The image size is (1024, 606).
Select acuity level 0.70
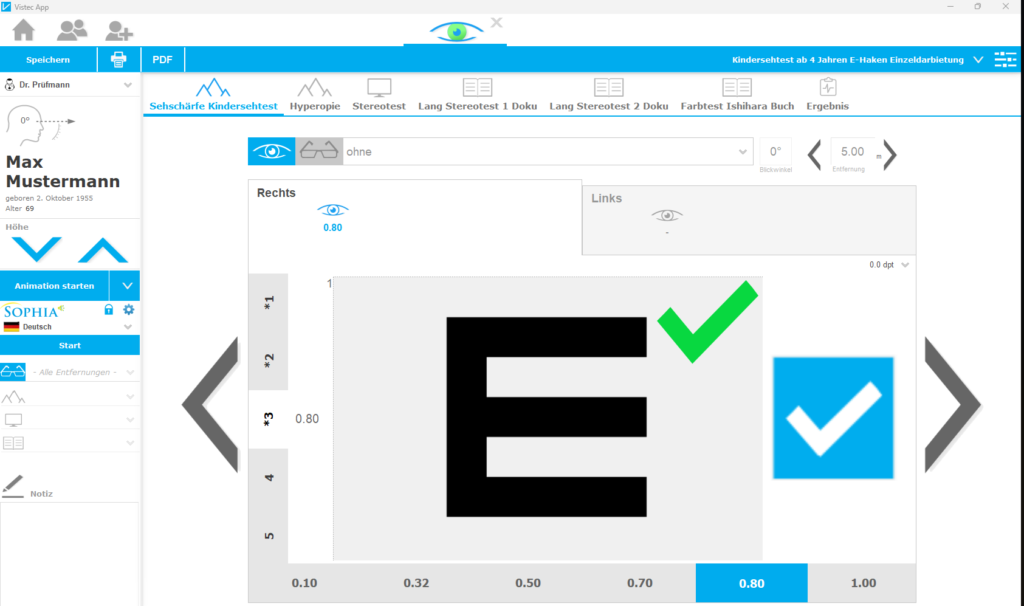pos(639,583)
